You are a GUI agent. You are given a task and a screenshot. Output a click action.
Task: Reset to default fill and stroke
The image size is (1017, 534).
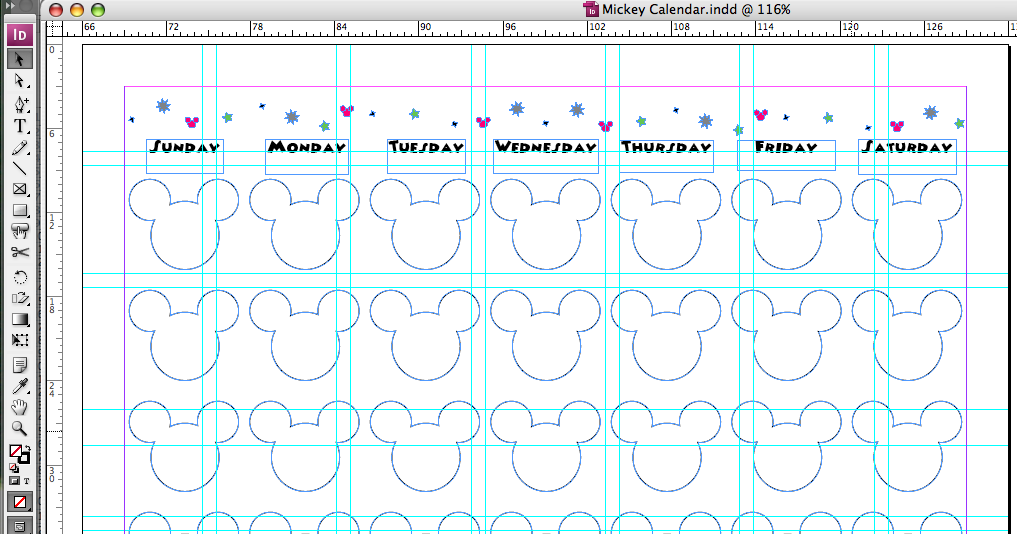[x=12, y=467]
